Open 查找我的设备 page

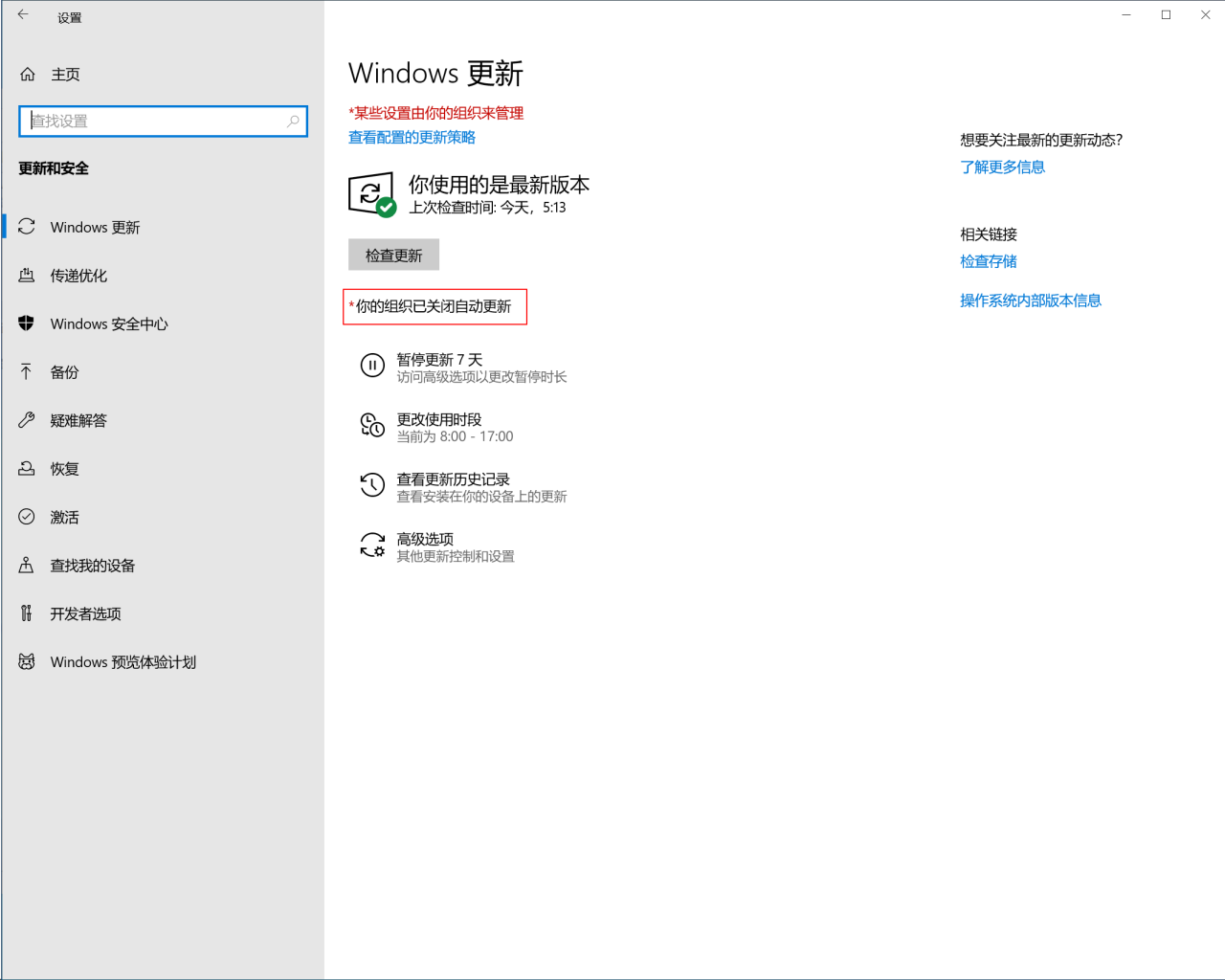[163, 566]
